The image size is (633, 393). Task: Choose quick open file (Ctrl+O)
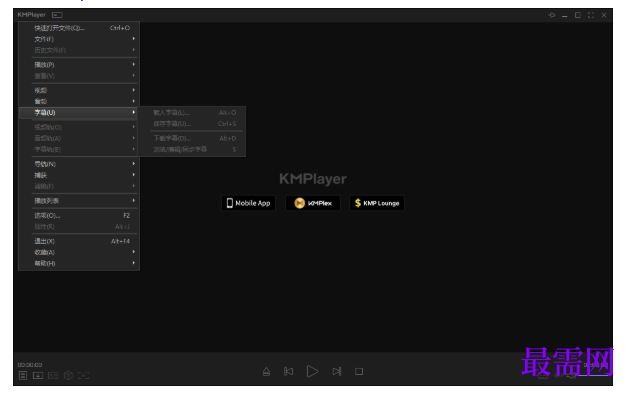tap(79, 28)
